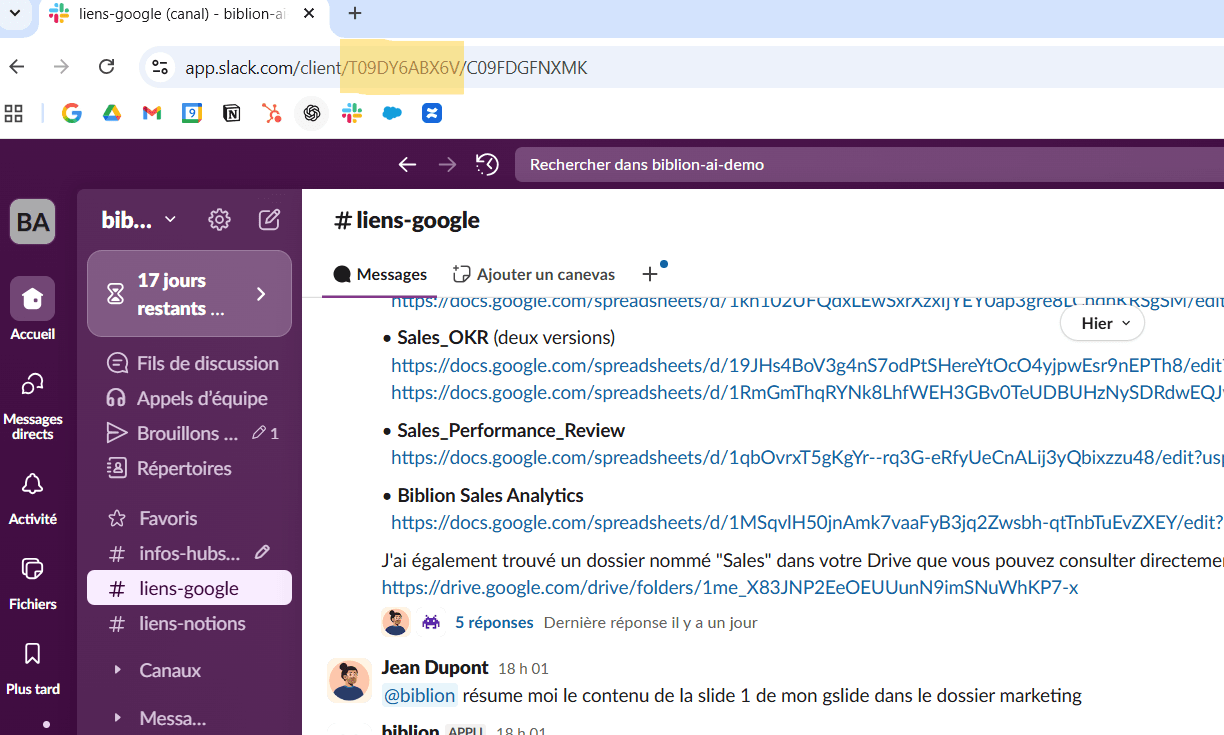Go to Accueil in left rail

click(33, 309)
